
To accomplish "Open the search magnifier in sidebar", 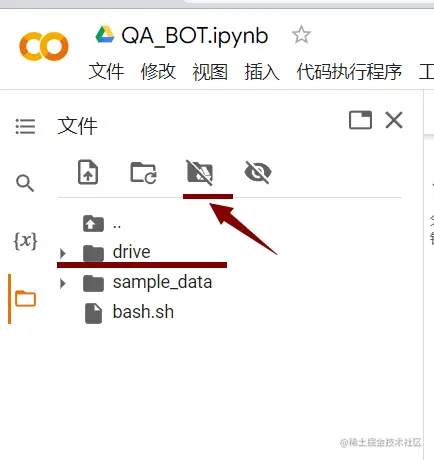I will pos(25,183).
